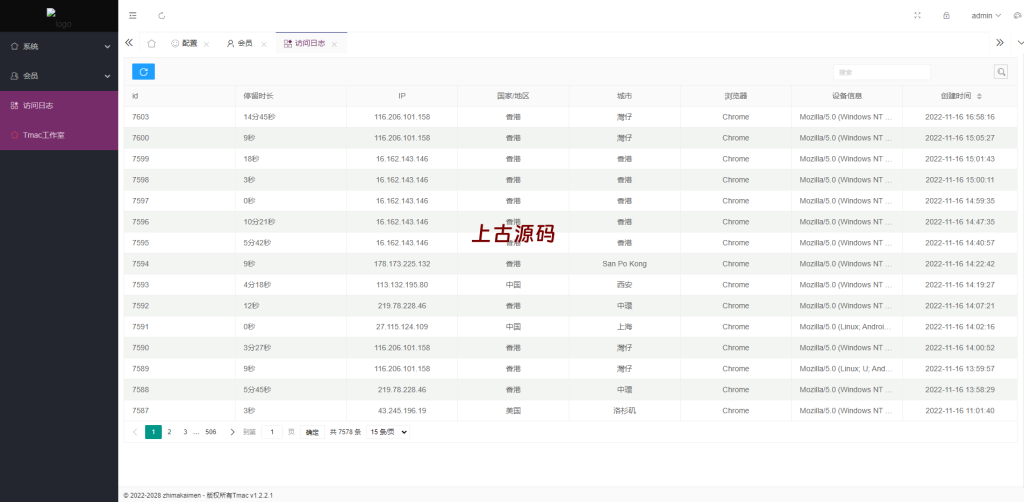Open 访问日志 in the sidebar
This screenshot has width=1024, height=502.
59,105
